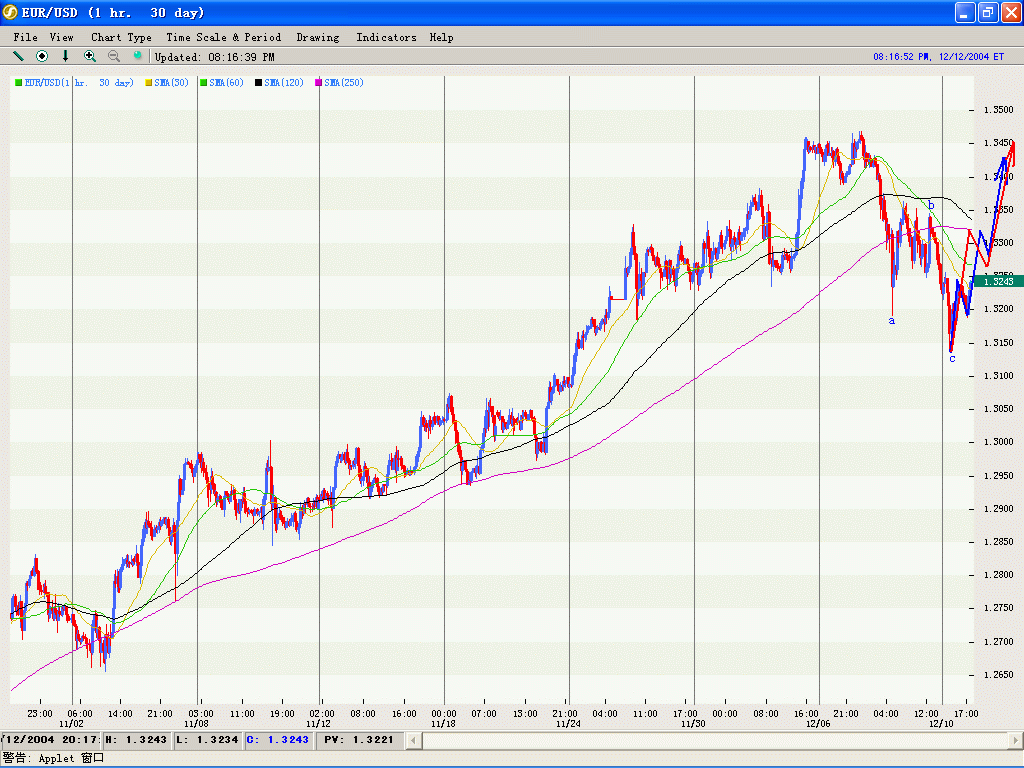1024x768 pixels.
Task: Open the Drawing menu
Action: coord(317,37)
